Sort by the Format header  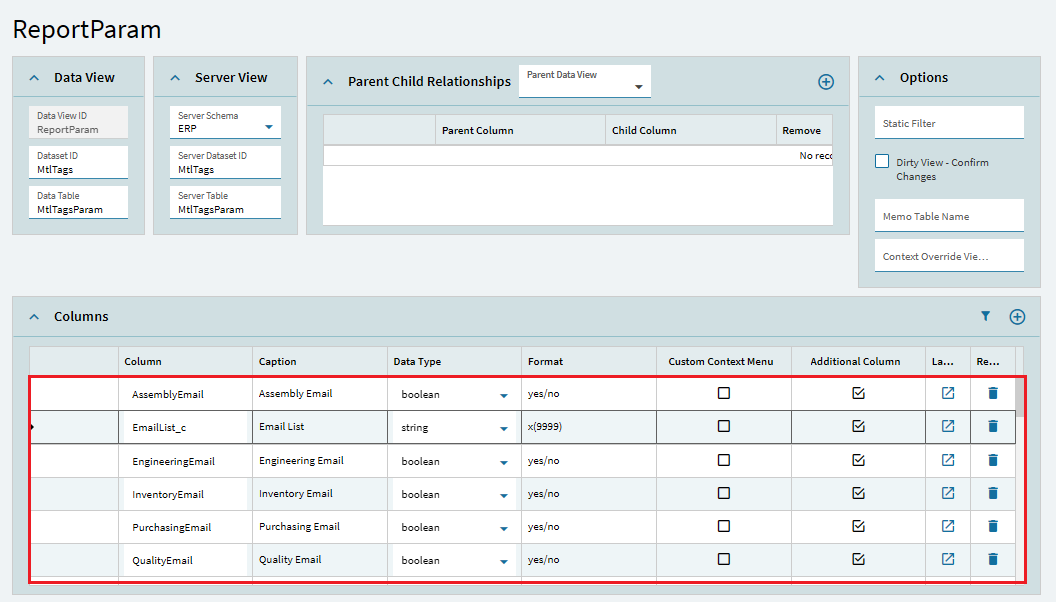click(589, 362)
